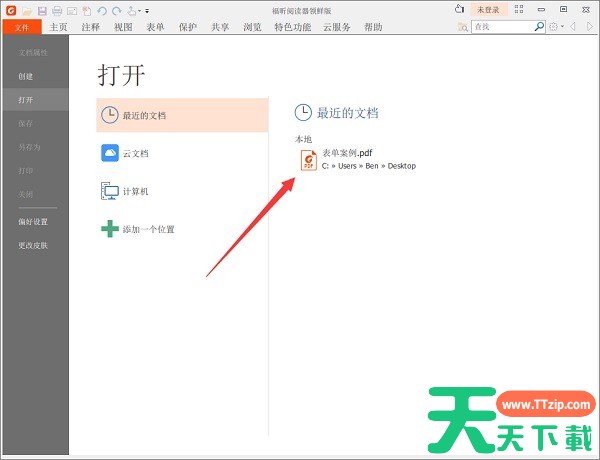Click the undo arrow icon

[x=102, y=10]
